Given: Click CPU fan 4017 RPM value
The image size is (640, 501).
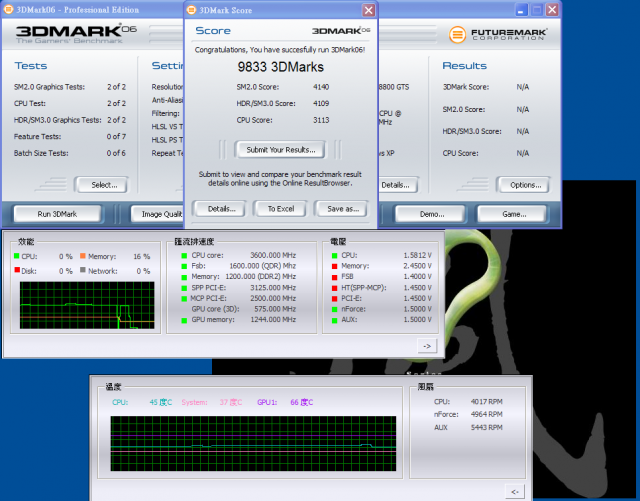Looking at the screenshot, I should 487,401.
